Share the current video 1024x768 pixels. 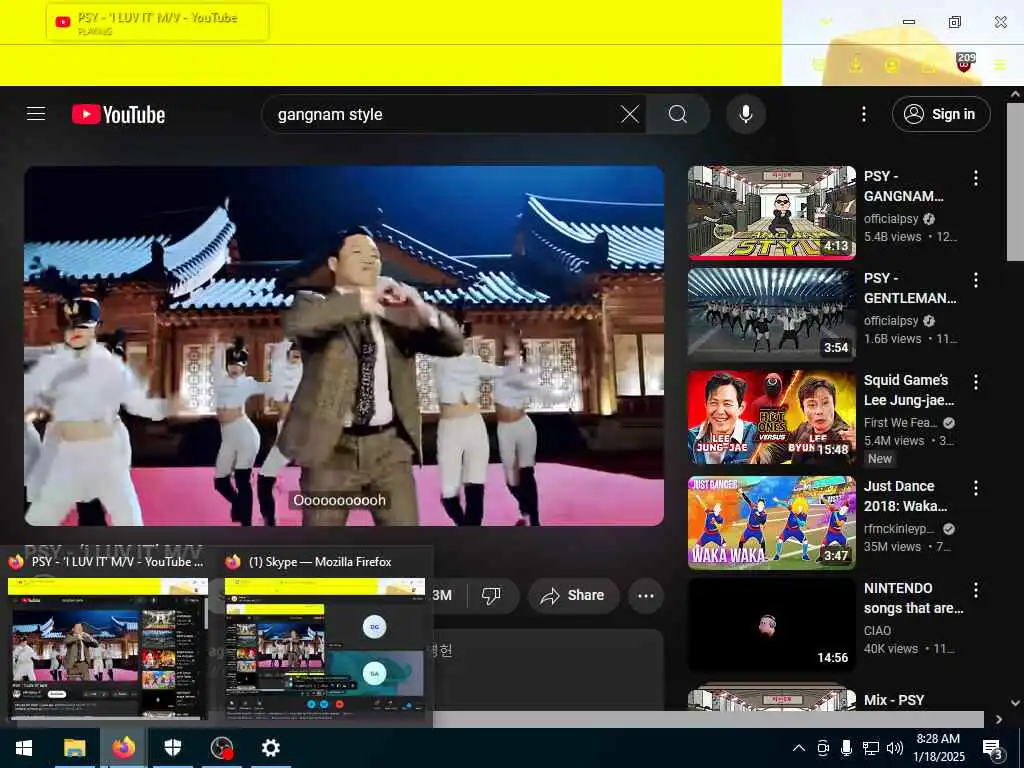(x=573, y=595)
